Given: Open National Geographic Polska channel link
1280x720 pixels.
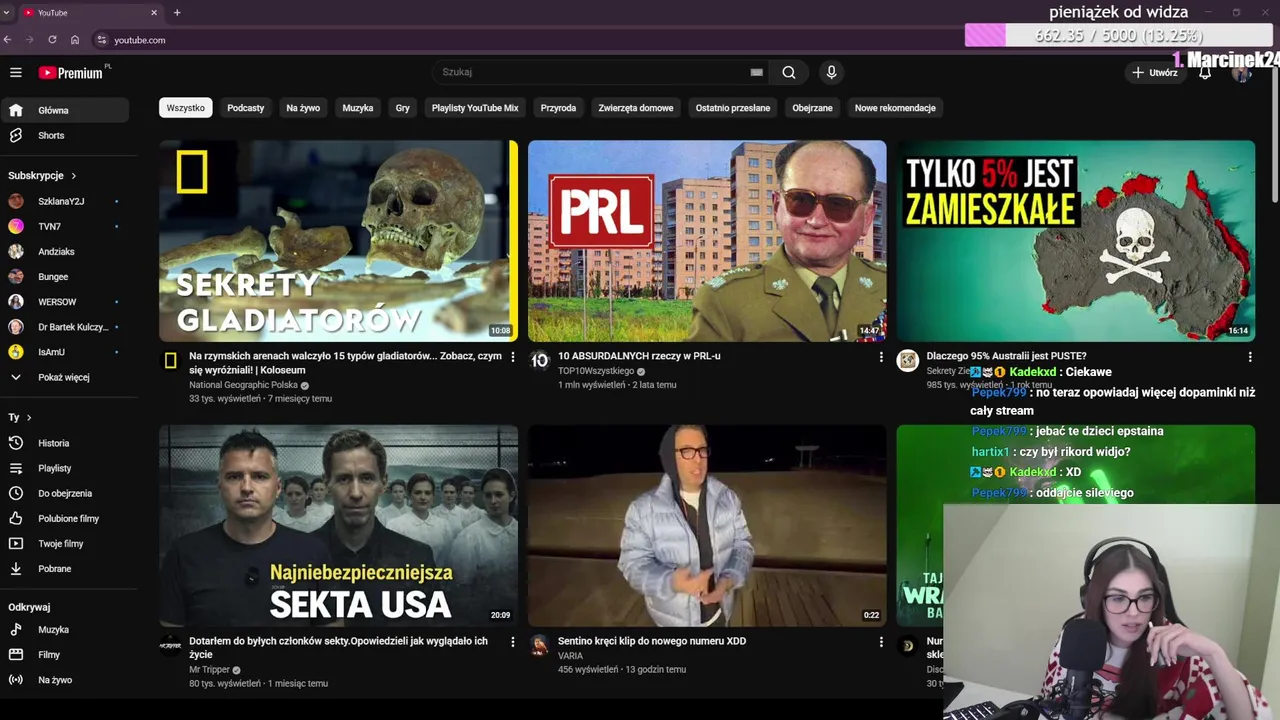Looking at the screenshot, I should pos(243,385).
